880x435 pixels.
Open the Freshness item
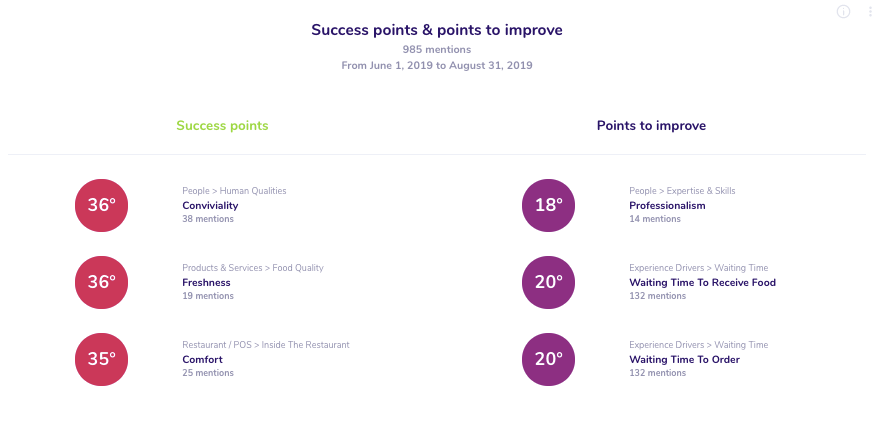pyautogui.click(x=206, y=282)
